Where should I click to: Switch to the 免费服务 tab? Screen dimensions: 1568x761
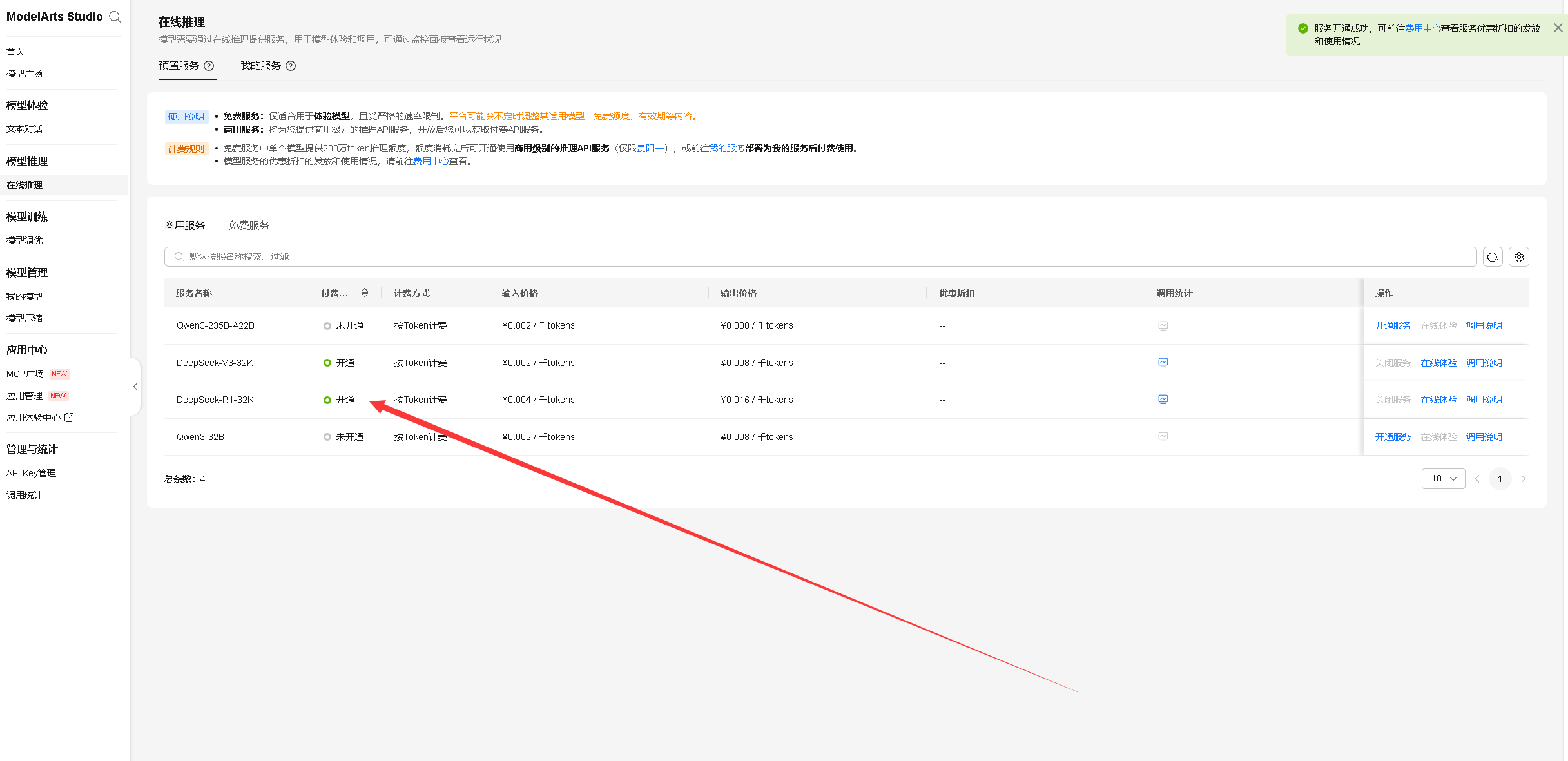(x=249, y=226)
